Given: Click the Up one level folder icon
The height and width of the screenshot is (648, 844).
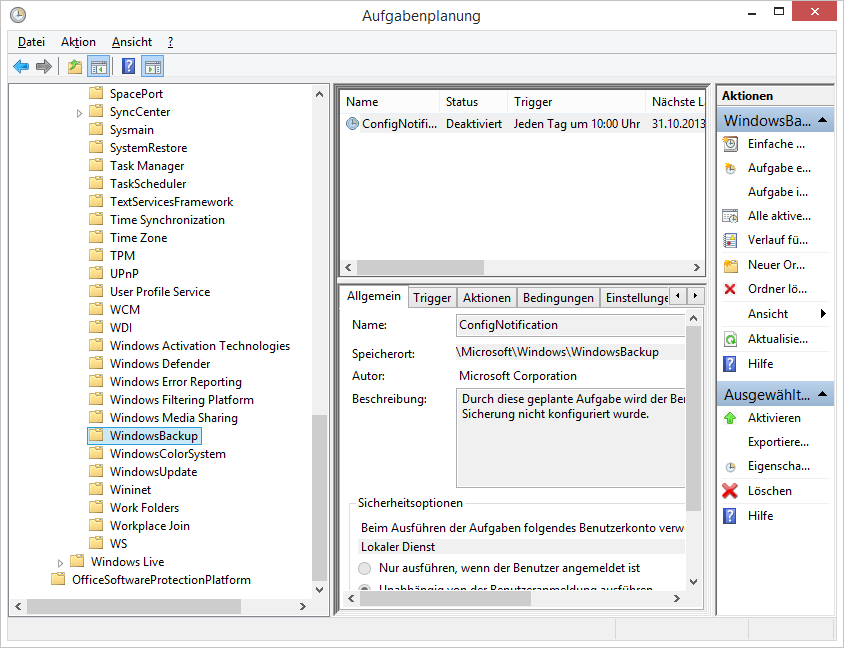Looking at the screenshot, I should 75,67.
